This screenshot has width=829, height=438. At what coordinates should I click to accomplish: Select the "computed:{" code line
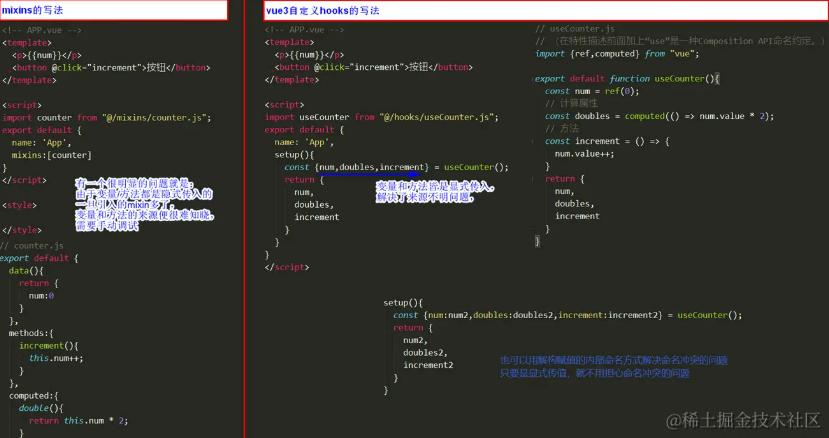click(x=34, y=396)
